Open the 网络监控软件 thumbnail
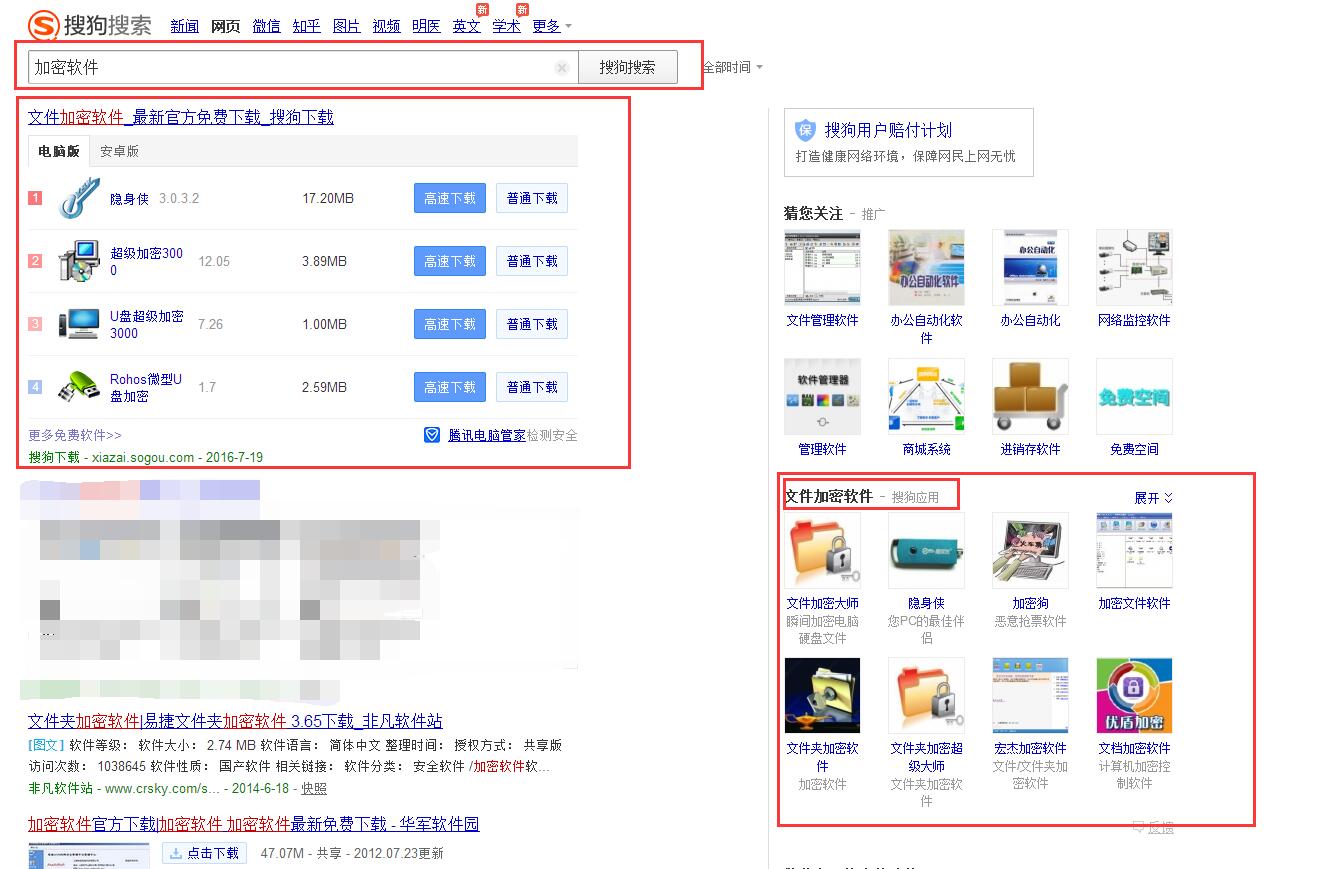 [x=1134, y=267]
